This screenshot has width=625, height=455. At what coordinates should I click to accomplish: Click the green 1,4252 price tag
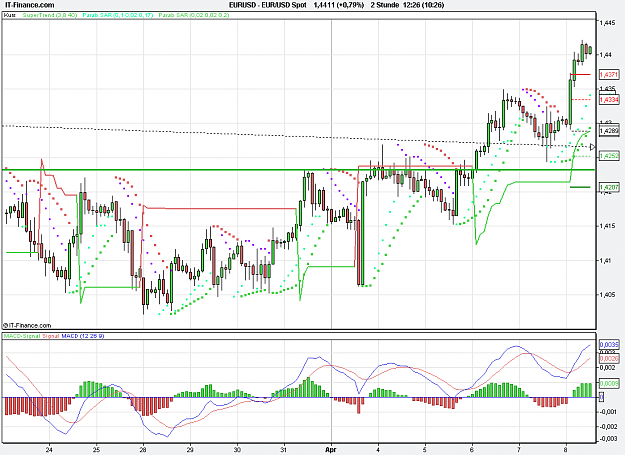pyautogui.click(x=609, y=156)
